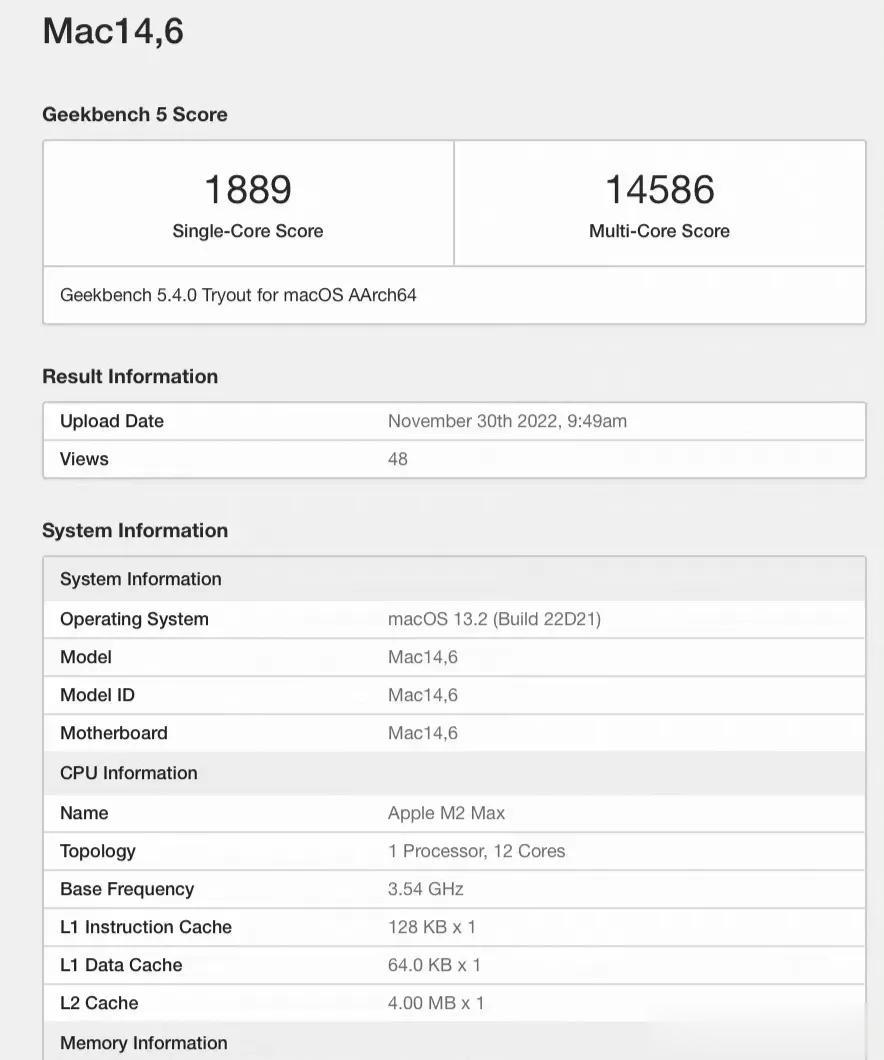The height and width of the screenshot is (1060, 884).
Task: Select the Memory Information section header
Action: click(x=143, y=1043)
